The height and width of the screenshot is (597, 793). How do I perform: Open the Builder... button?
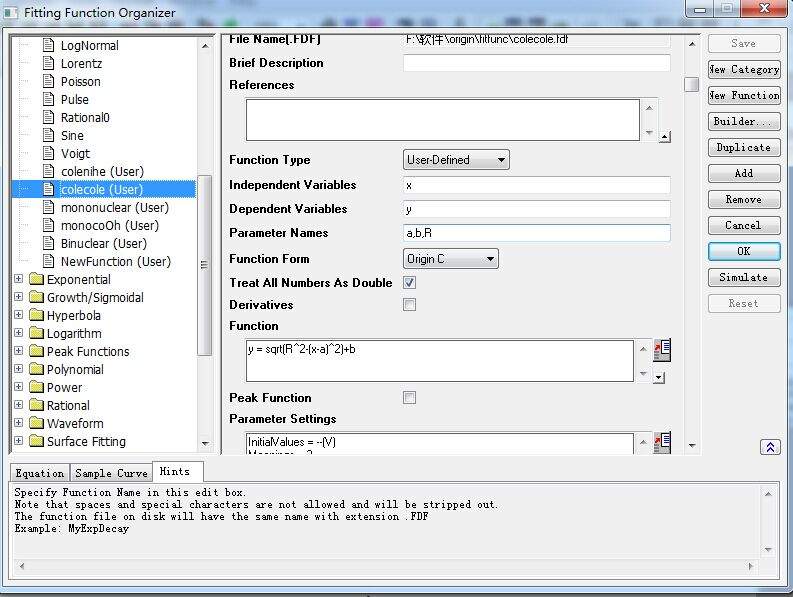744,121
